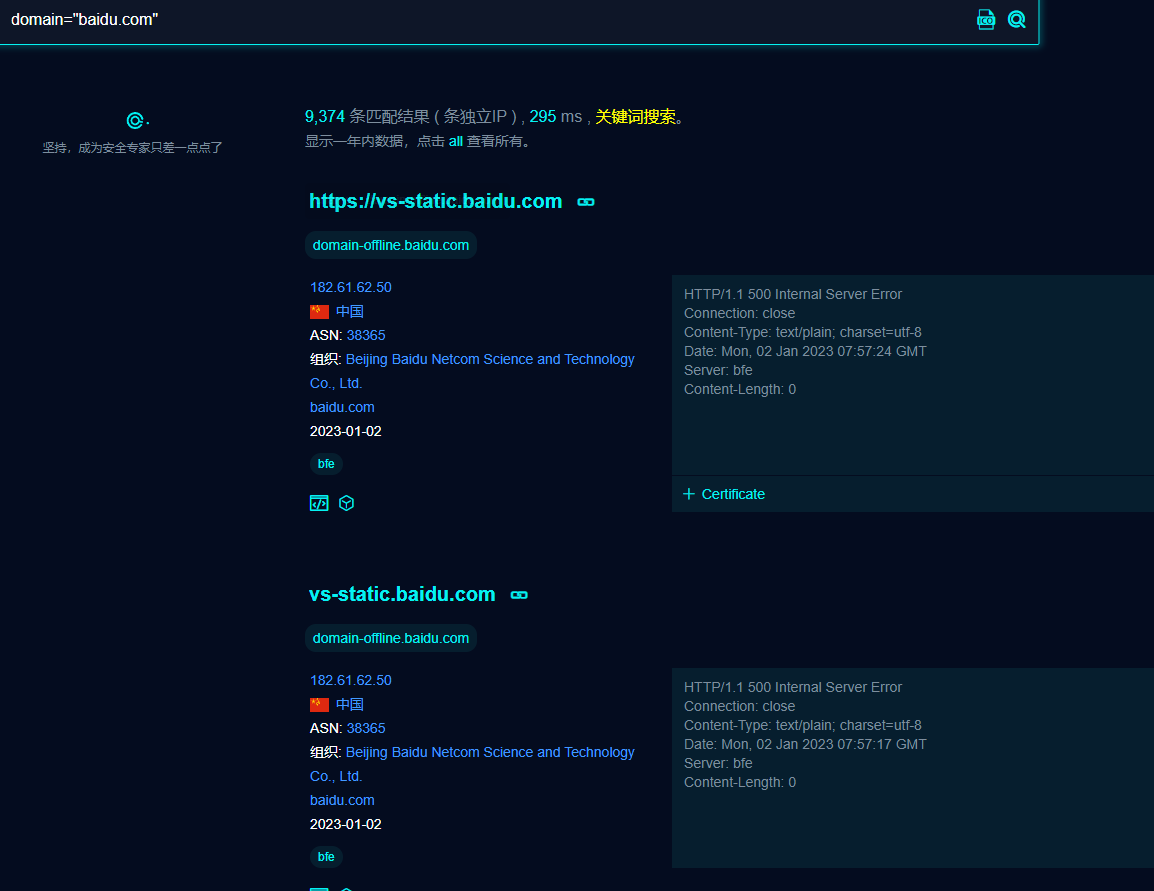Click the bfe tag in second result

click(326, 856)
